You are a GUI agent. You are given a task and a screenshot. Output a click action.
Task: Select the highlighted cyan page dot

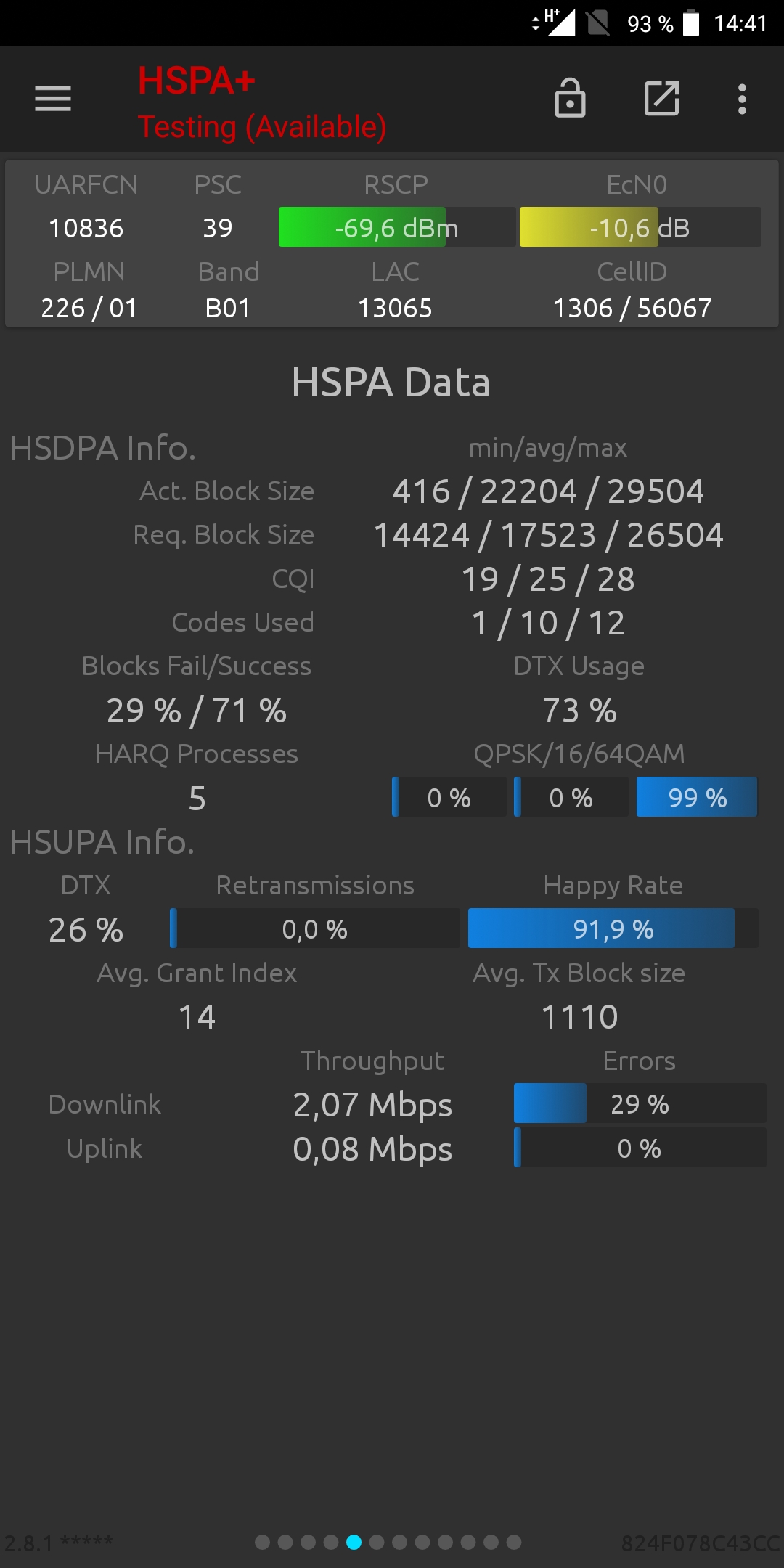pyautogui.click(x=354, y=1542)
